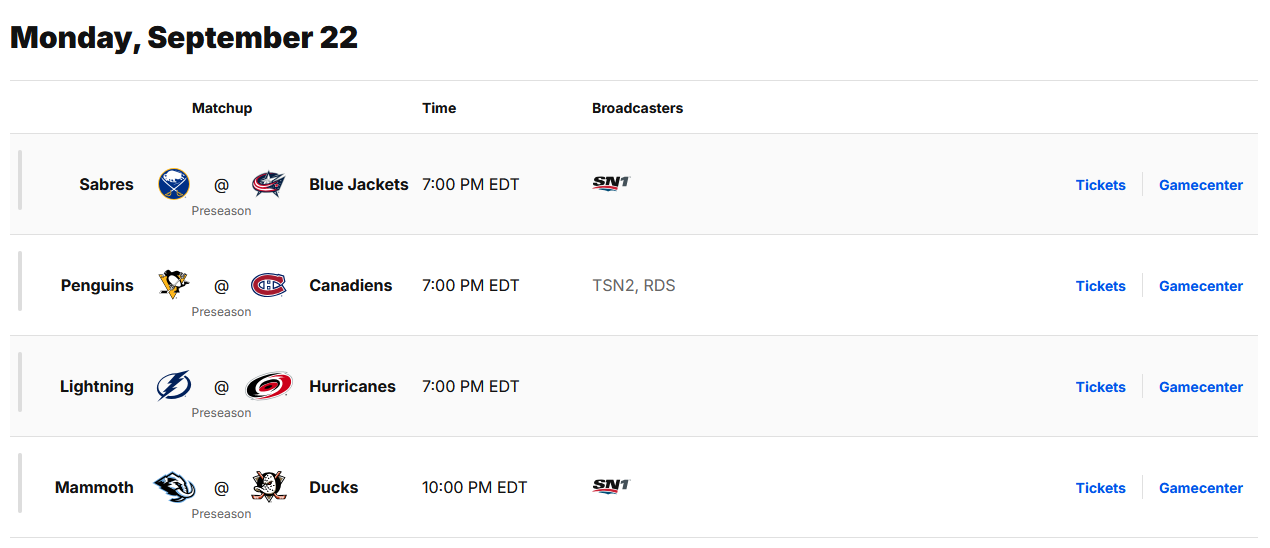Select the Pittsburgh Penguins logo
Viewport: 1270px width, 548px height.
[x=174, y=285]
